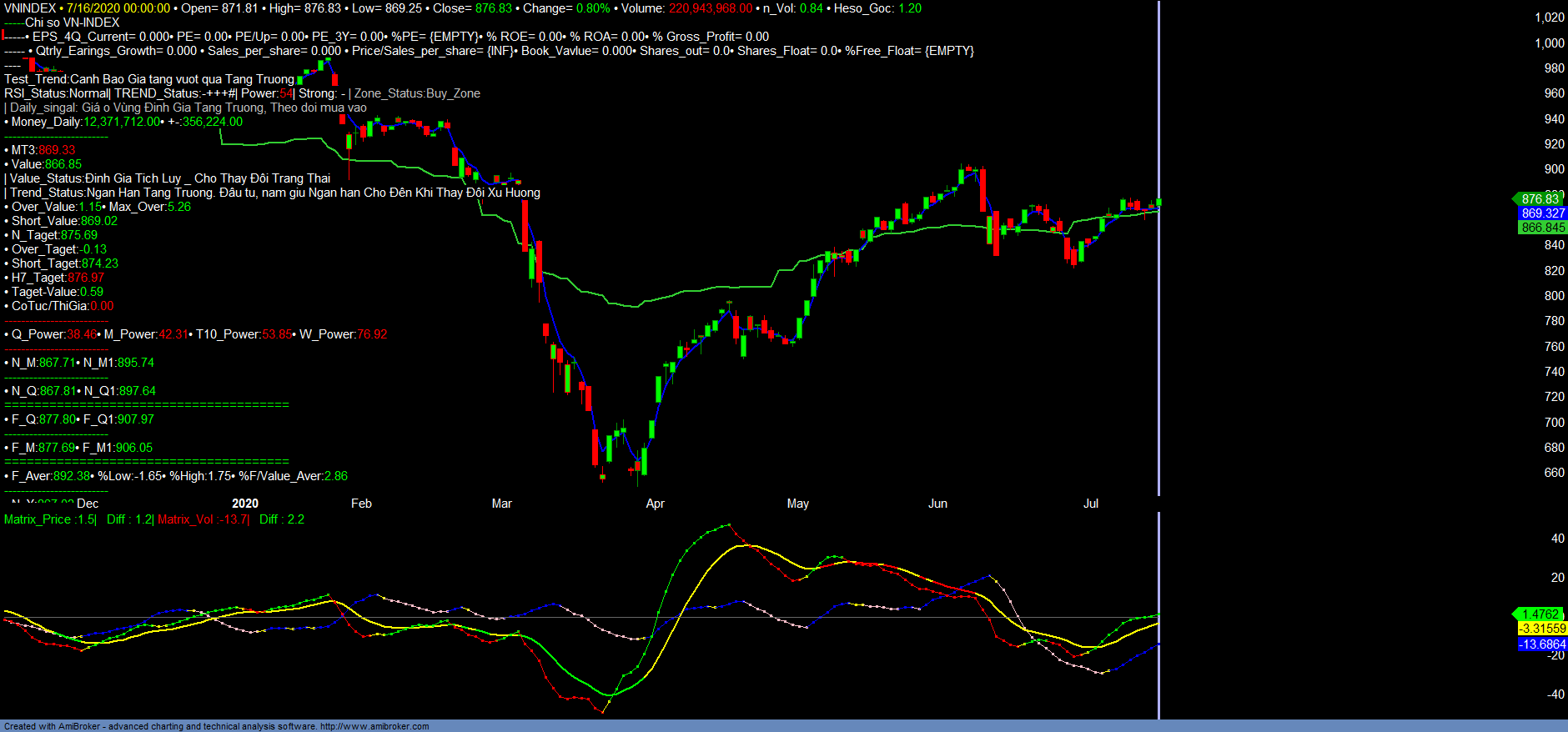Click the green 866.845 price axis label
The height and width of the screenshot is (732, 1568).
pyautogui.click(x=1542, y=228)
